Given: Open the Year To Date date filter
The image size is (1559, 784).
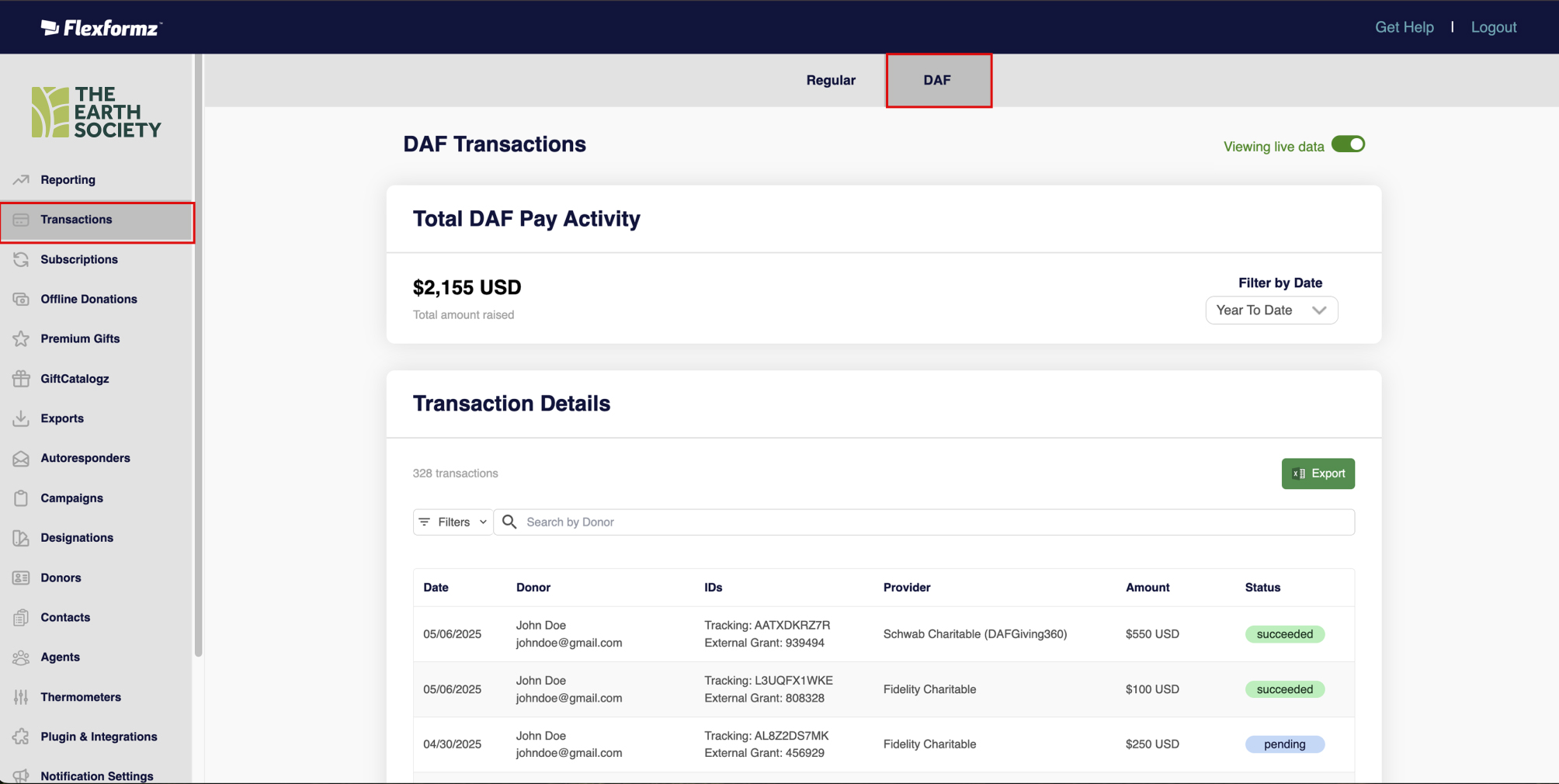Looking at the screenshot, I should [x=1271, y=310].
